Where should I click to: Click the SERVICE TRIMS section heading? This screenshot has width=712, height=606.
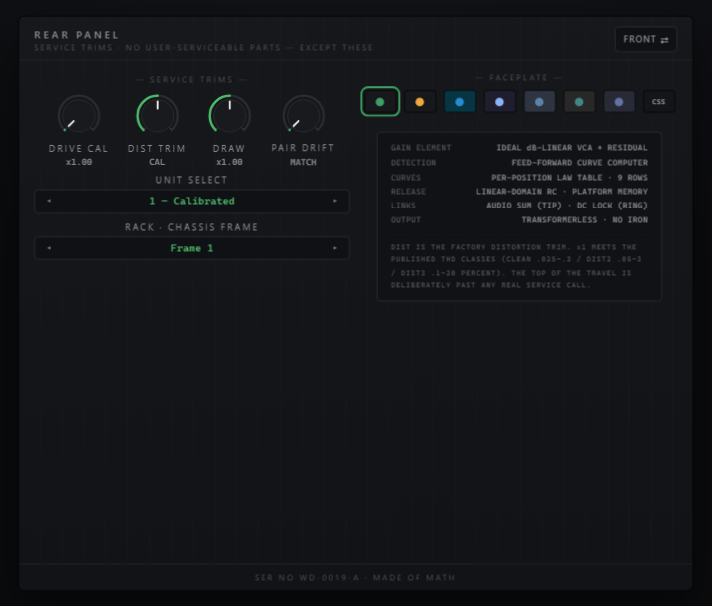tap(191, 79)
